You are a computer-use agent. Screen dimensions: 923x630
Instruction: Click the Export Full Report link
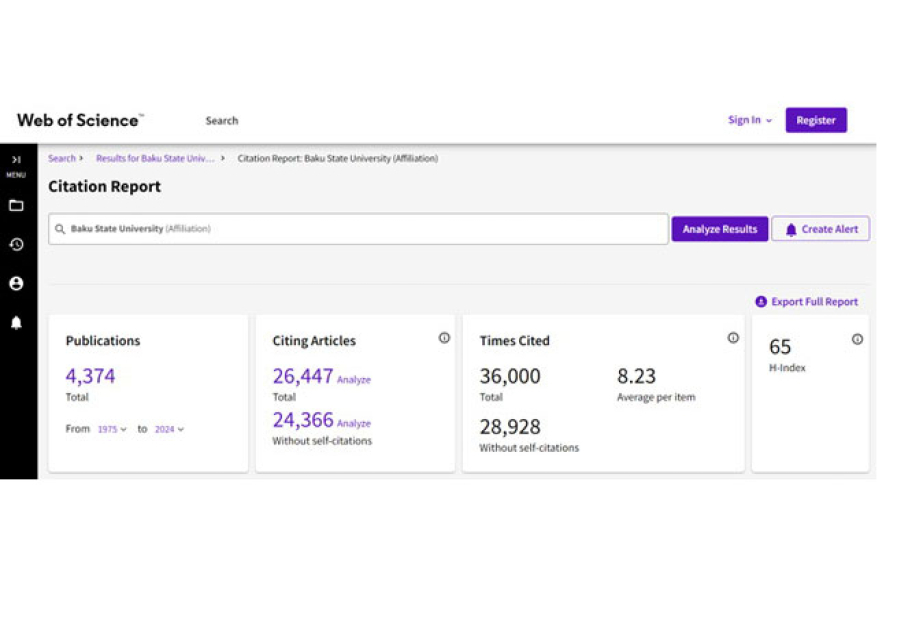[815, 301]
